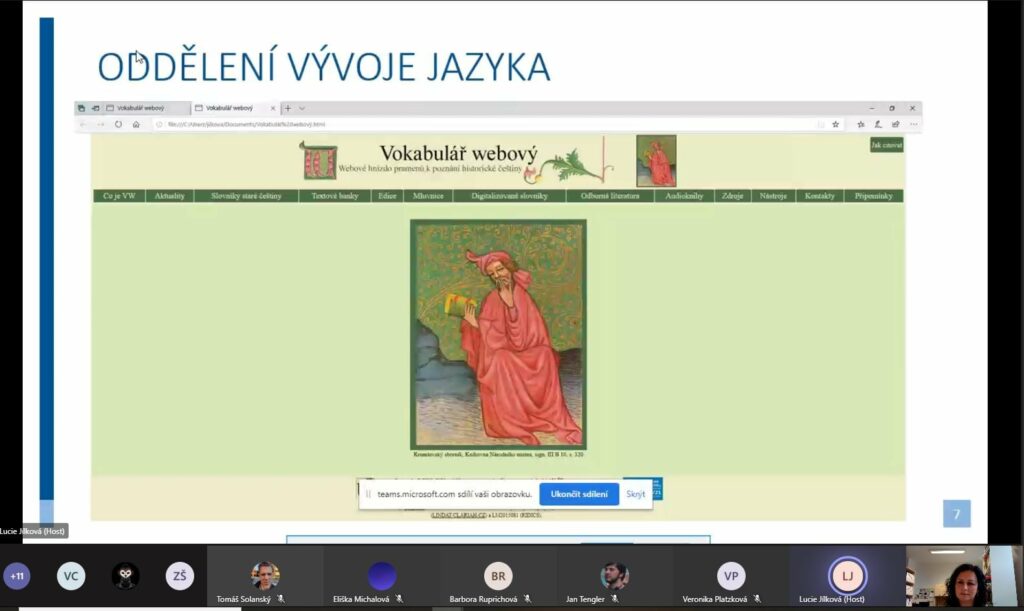This screenshot has width=1024, height=611.
Task: Open the Edice menu item
Action: pyautogui.click(x=387, y=196)
